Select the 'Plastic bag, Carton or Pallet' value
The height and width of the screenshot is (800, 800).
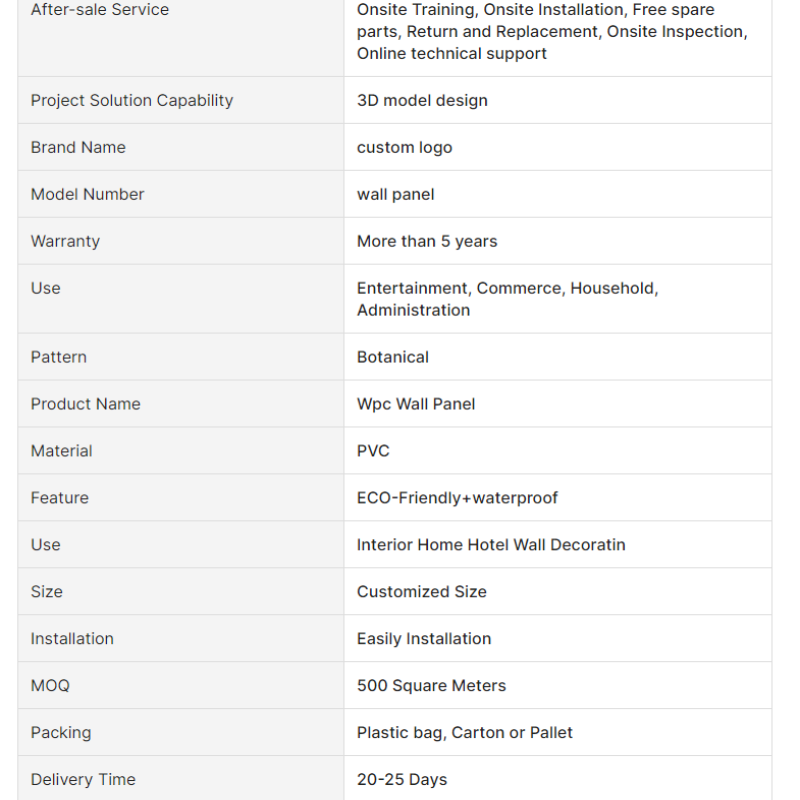pyautogui.click(x=465, y=733)
